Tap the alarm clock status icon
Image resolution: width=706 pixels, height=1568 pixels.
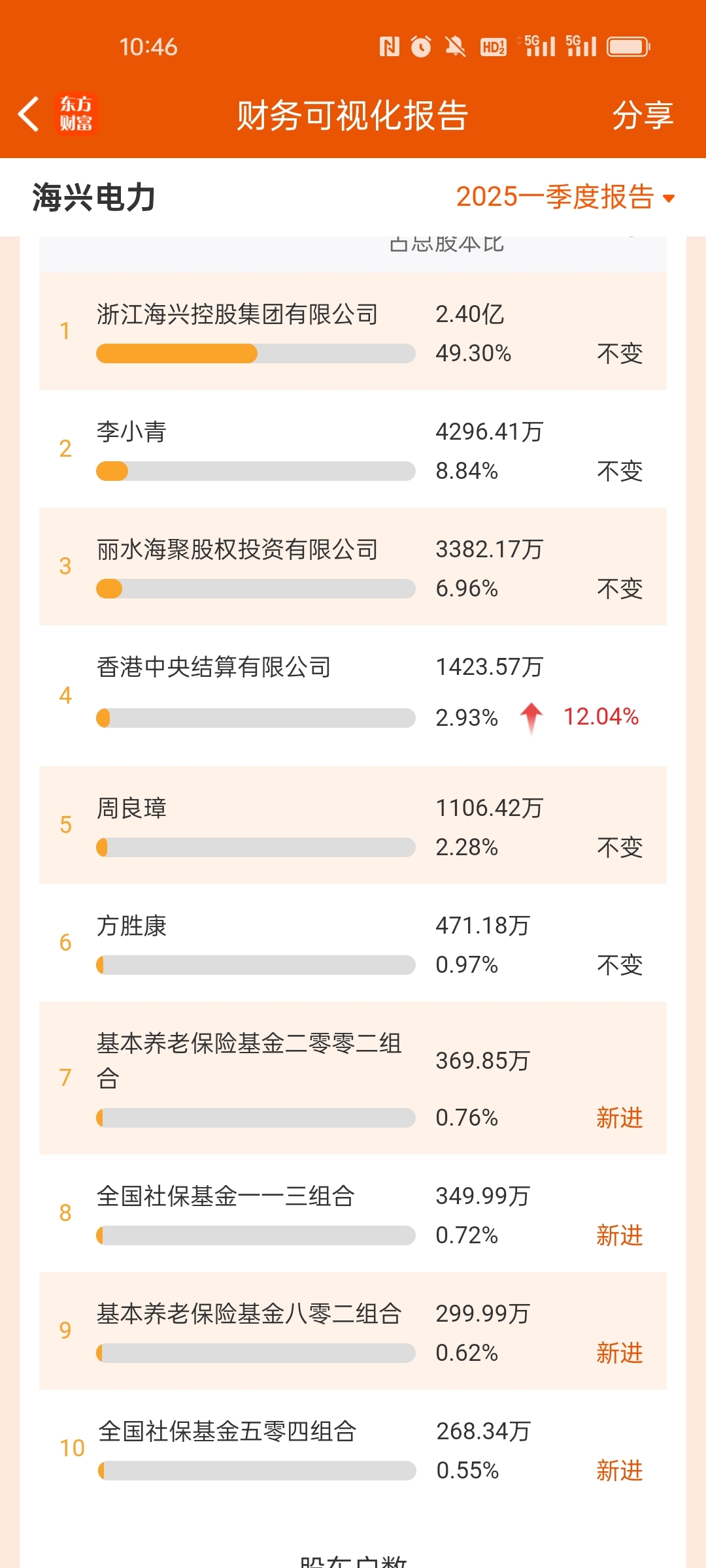(421, 46)
